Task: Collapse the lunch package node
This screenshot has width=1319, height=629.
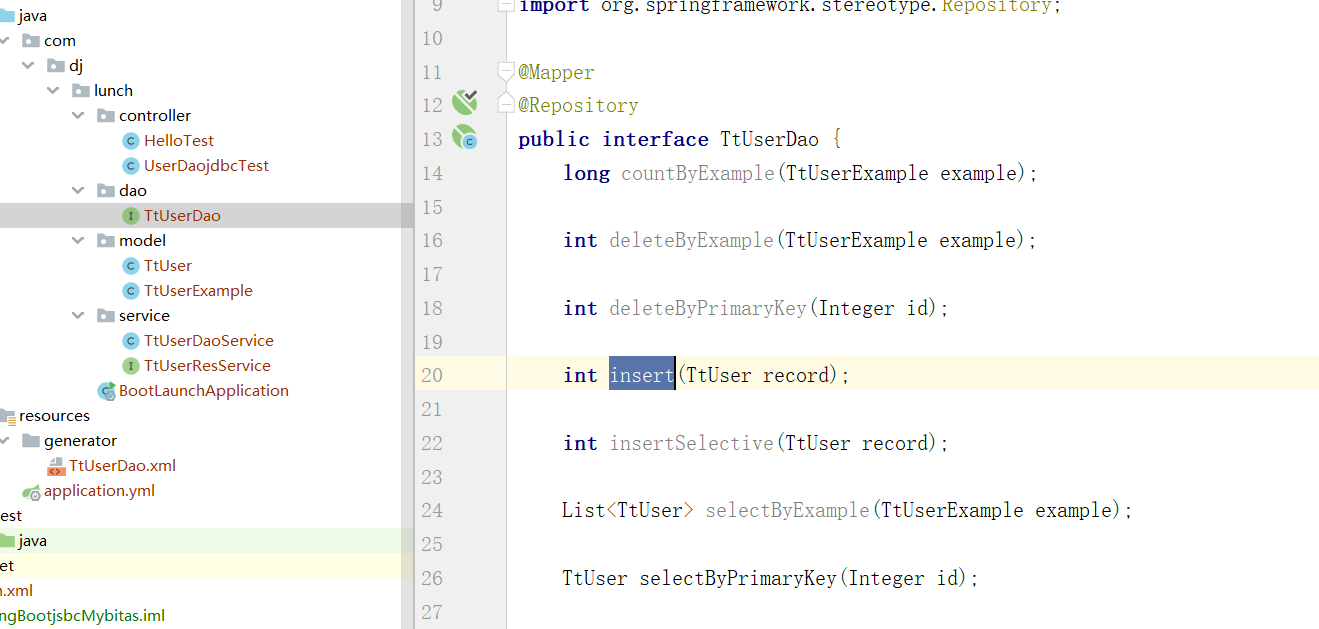Action: pos(53,91)
